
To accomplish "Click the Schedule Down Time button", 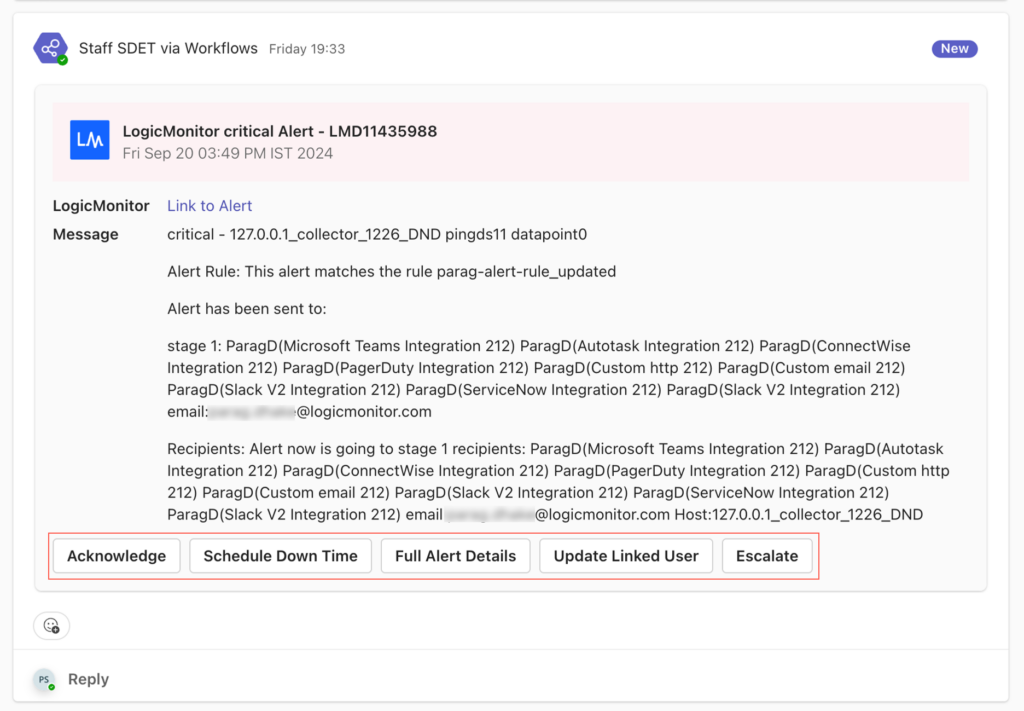I will pyautogui.click(x=280, y=556).
